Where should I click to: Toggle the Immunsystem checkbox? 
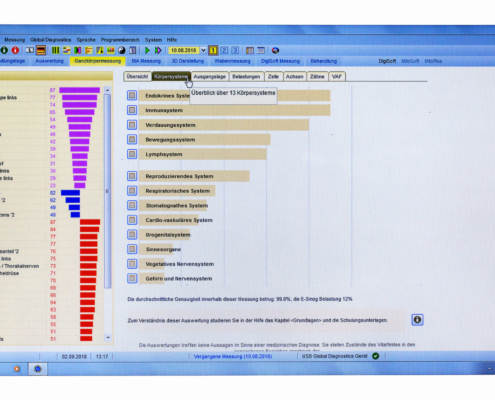tap(132, 110)
